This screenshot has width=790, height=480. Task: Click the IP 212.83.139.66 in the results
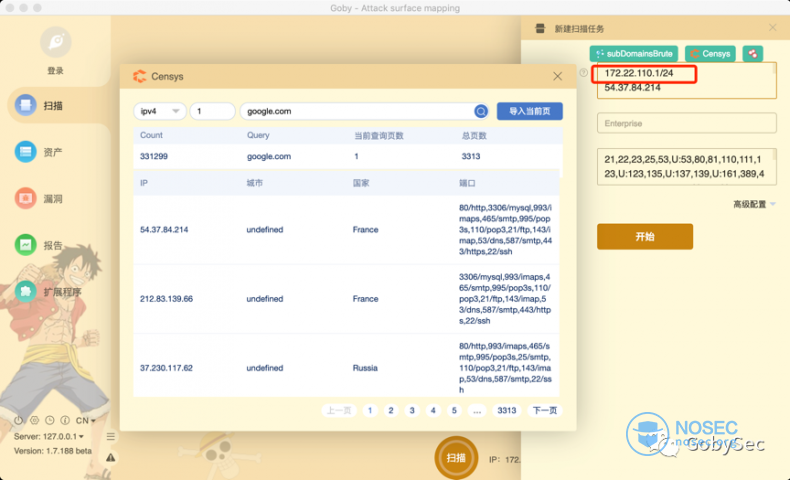(166, 299)
